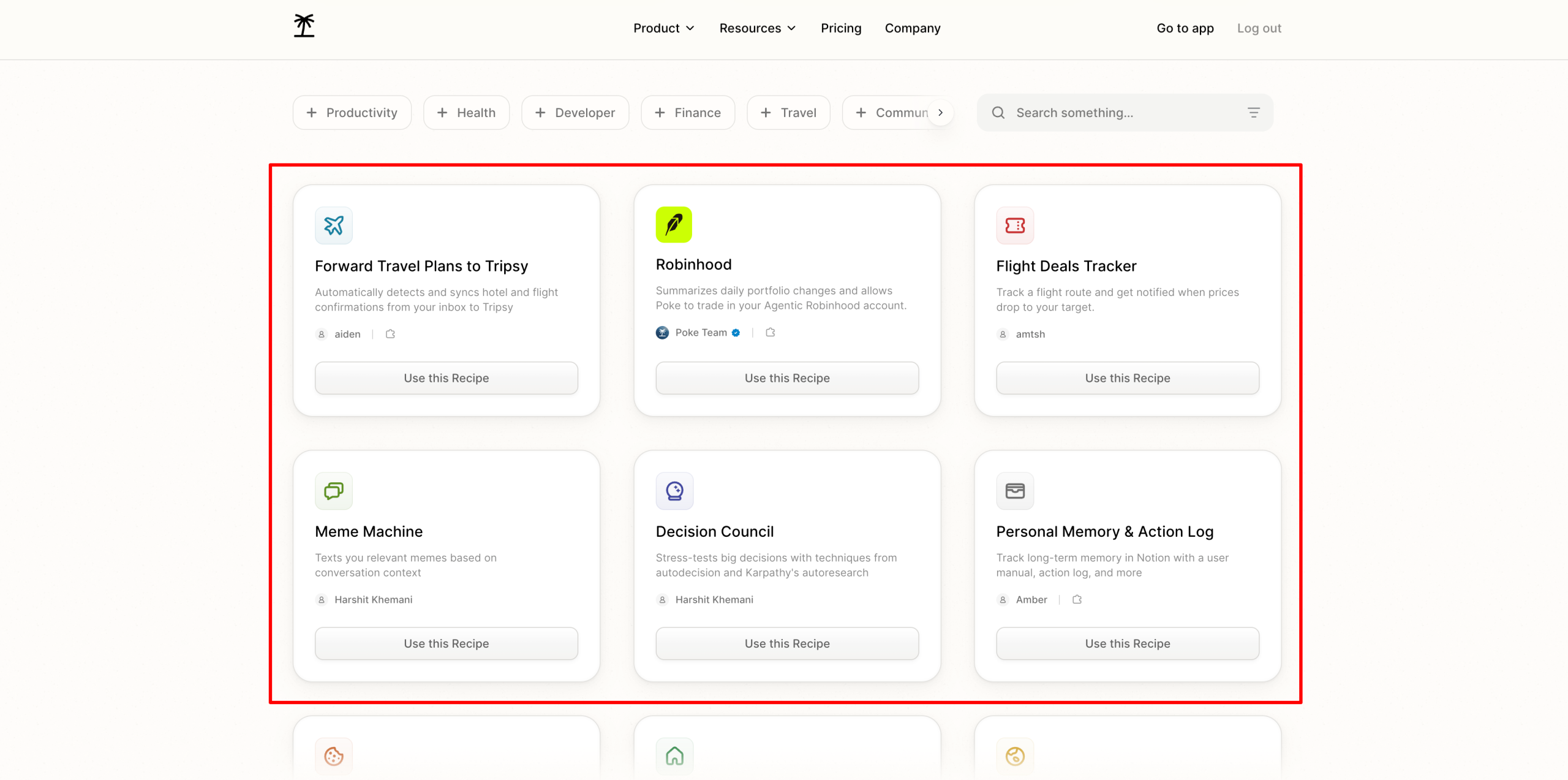Use the Decision Council recipe
Viewport: 1568px width, 780px height.
click(787, 643)
